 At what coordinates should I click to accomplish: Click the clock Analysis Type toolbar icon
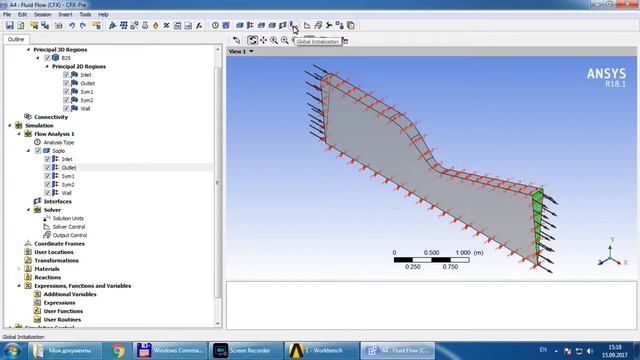click(215, 25)
